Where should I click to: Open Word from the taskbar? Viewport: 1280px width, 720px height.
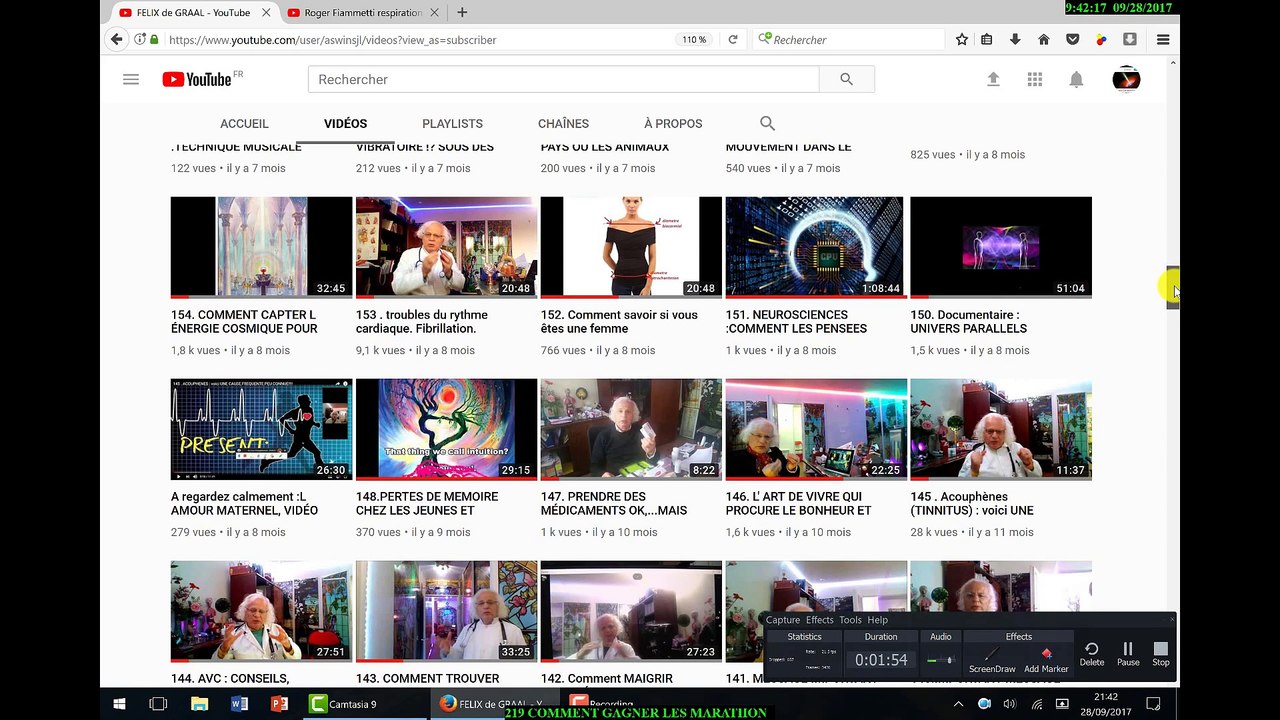pyautogui.click(x=239, y=704)
